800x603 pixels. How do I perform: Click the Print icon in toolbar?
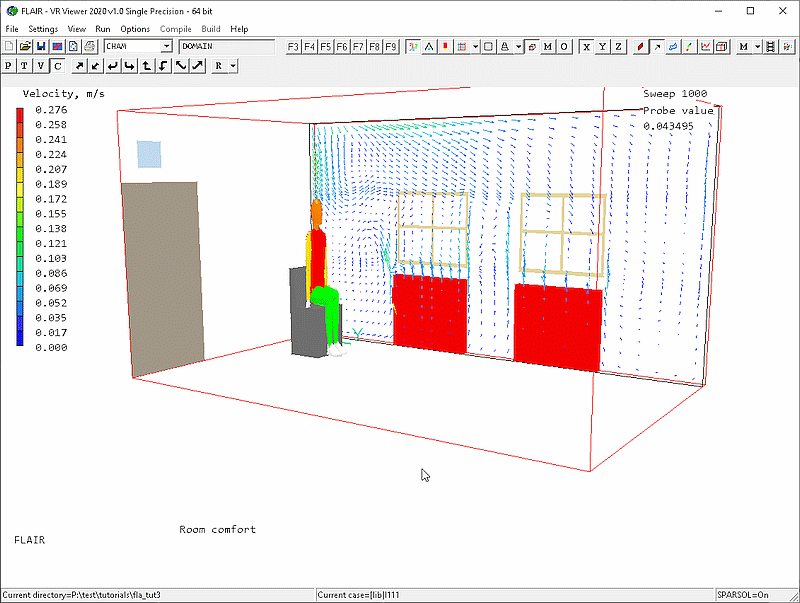click(x=89, y=46)
